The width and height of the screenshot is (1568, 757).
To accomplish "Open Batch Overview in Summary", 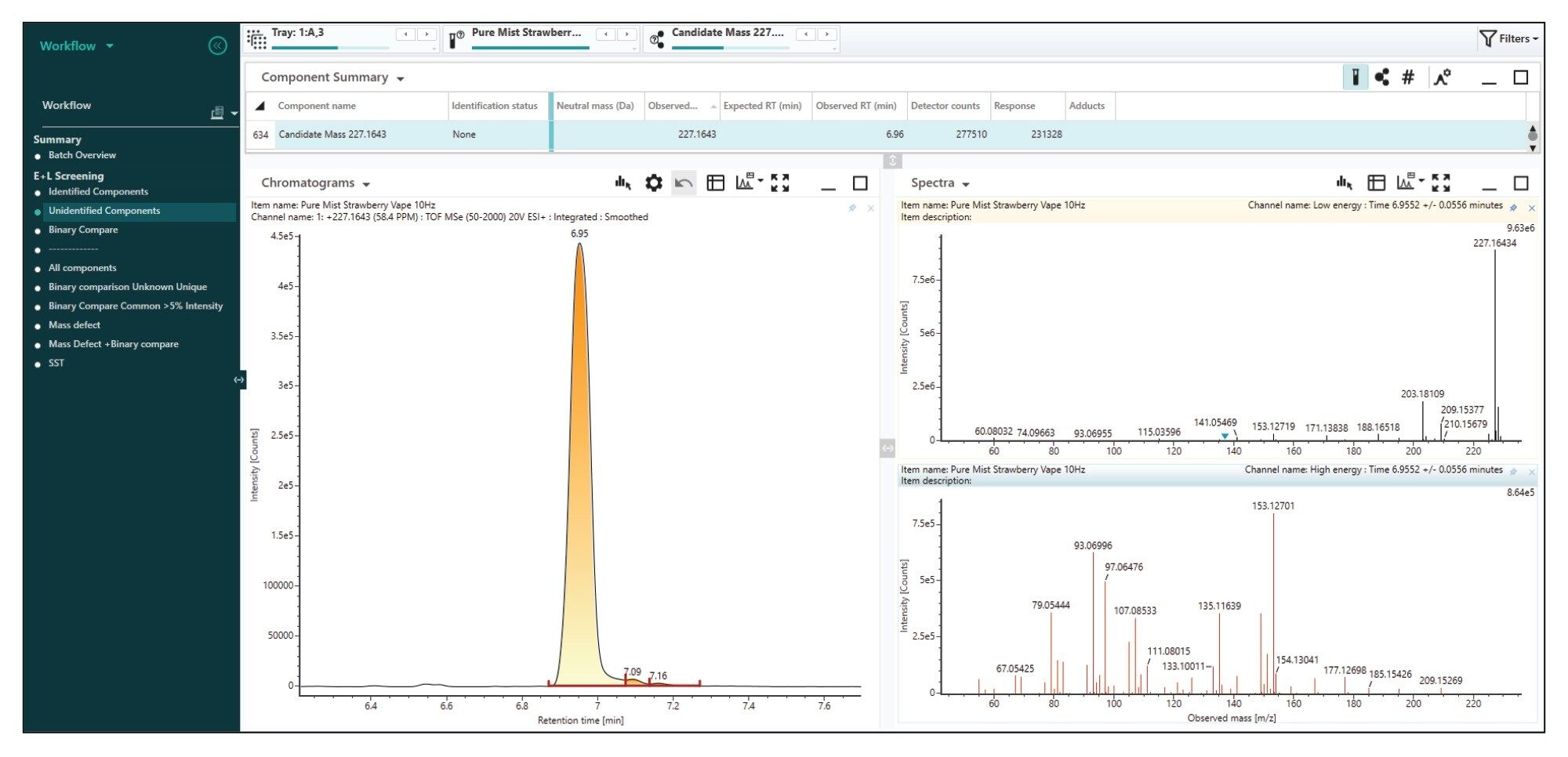I will [x=82, y=155].
